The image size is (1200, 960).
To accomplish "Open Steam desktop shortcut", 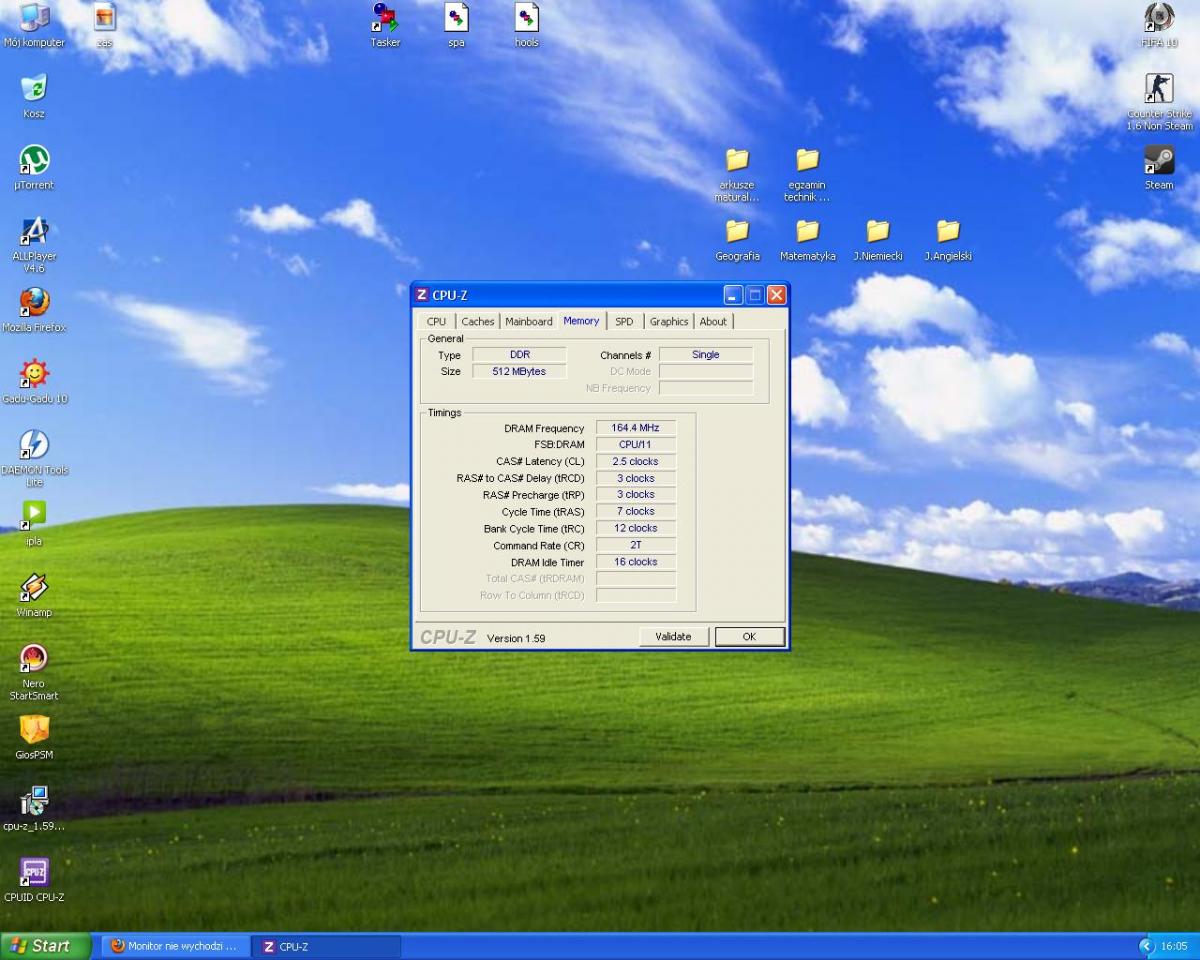I will click(x=1159, y=167).
